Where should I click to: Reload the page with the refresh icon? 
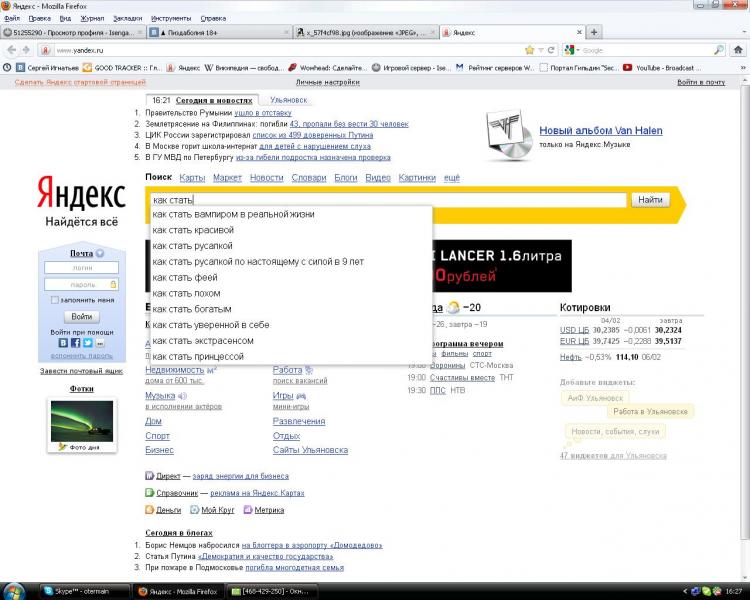point(551,50)
